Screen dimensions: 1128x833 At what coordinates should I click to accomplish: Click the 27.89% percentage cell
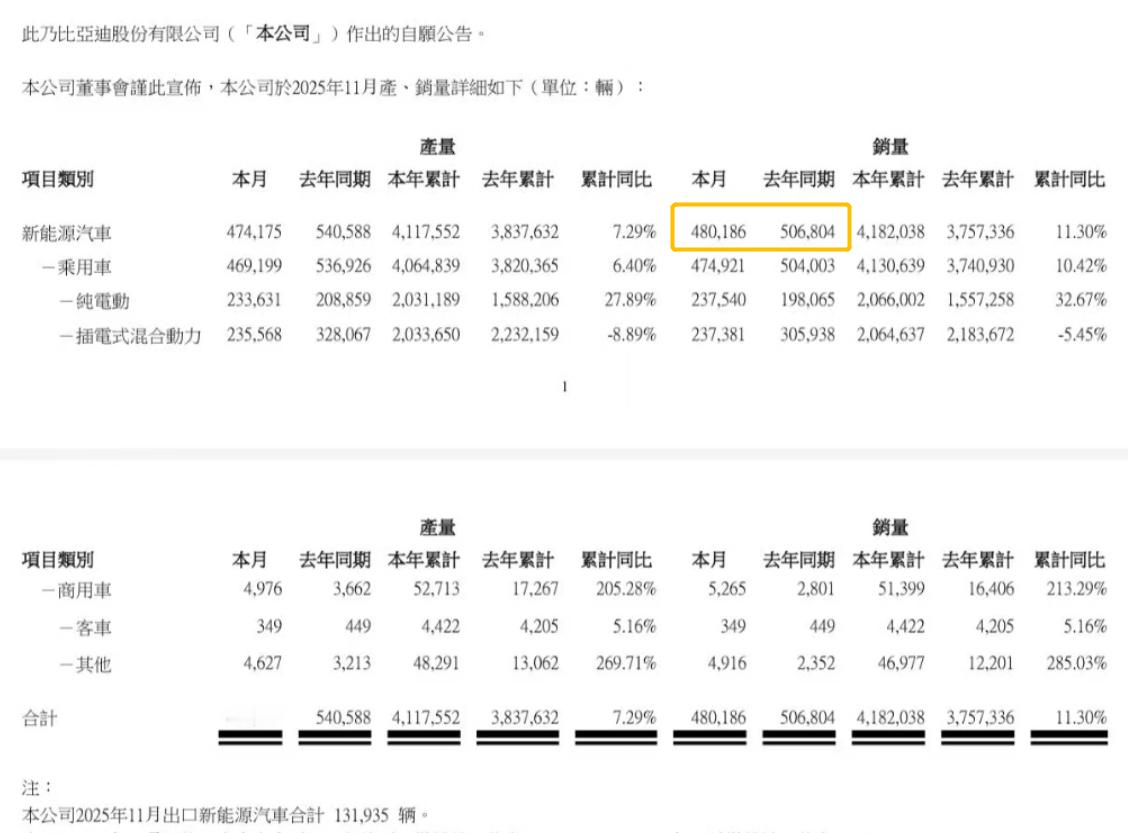click(630, 300)
